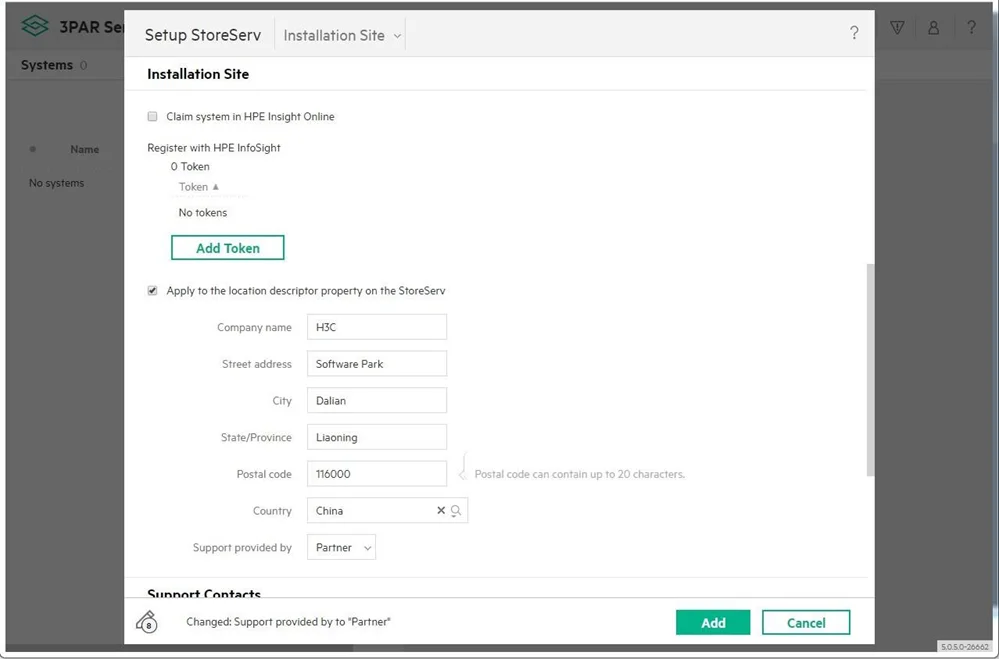
Task: Open the user session icon in the header
Action: tap(933, 27)
